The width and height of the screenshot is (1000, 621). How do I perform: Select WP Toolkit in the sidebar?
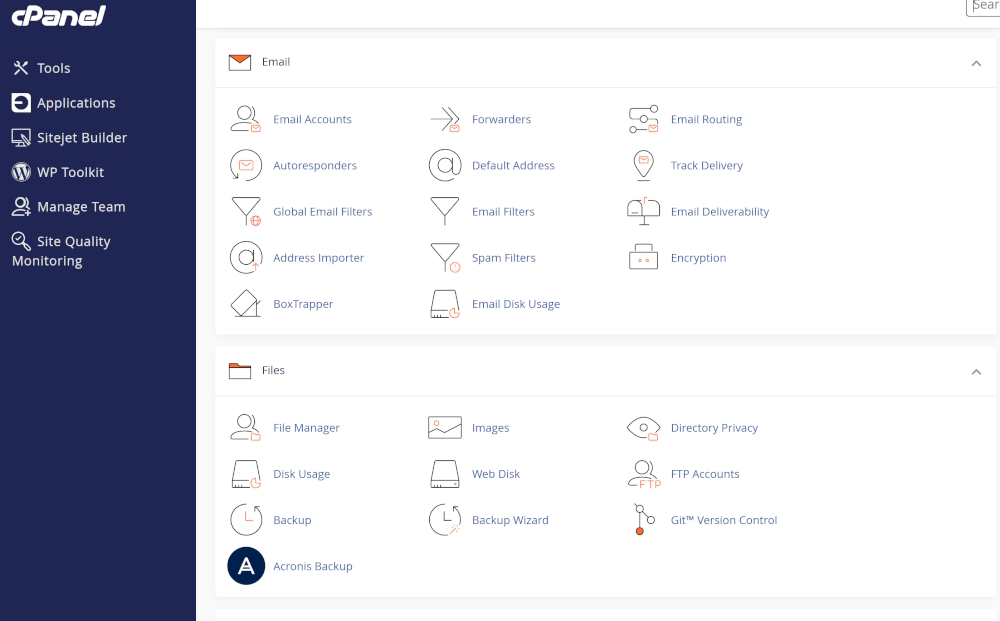[x=70, y=172]
